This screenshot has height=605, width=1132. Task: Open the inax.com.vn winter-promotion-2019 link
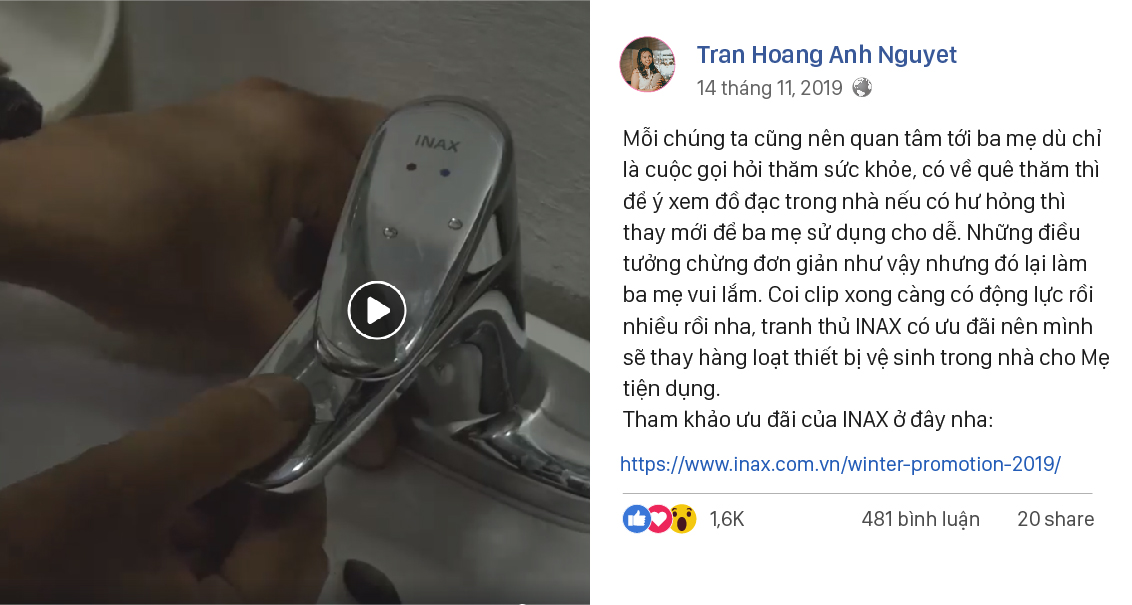point(840,463)
